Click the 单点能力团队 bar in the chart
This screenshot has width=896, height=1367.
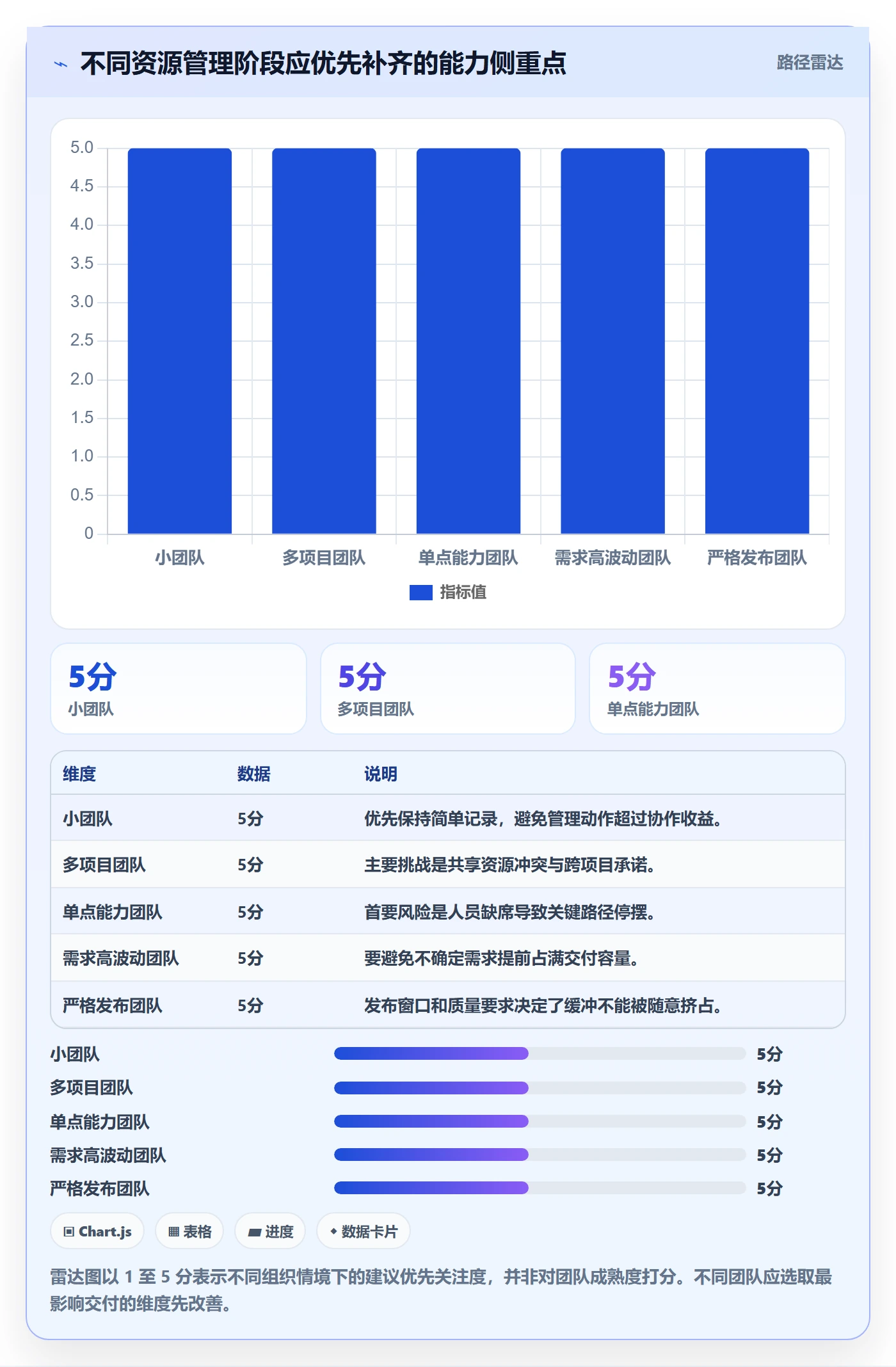click(468, 340)
